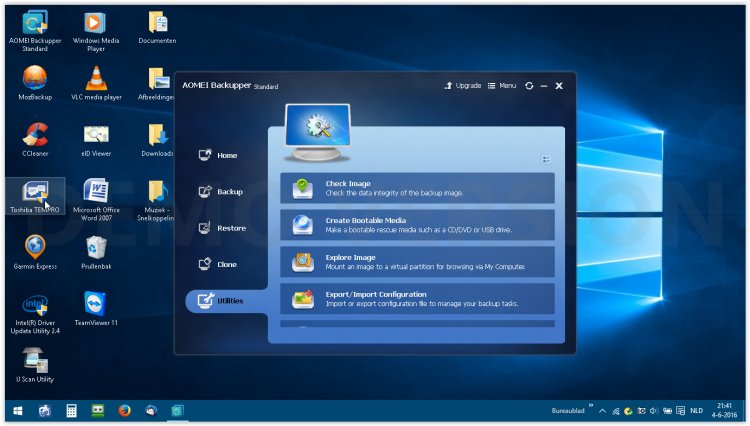Open the Windows Start menu
Image resolution: width=750 pixels, height=426 pixels.
pyautogui.click(x=18, y=411)
